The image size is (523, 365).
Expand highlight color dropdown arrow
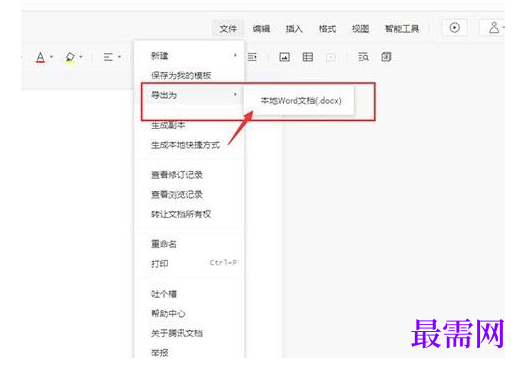point(81,57)
